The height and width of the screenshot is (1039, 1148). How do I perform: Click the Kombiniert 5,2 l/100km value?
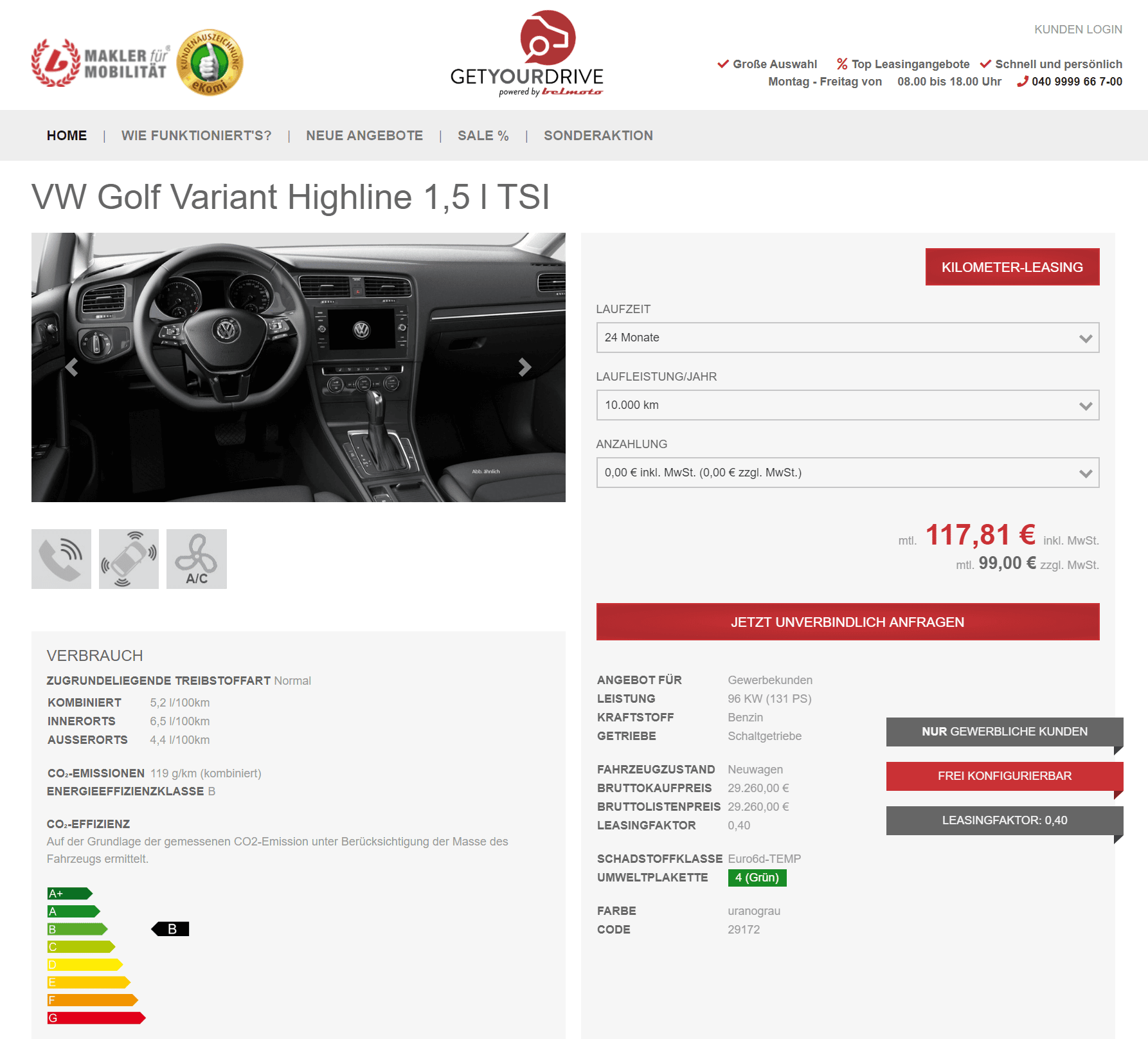click(x=180, y=703)
